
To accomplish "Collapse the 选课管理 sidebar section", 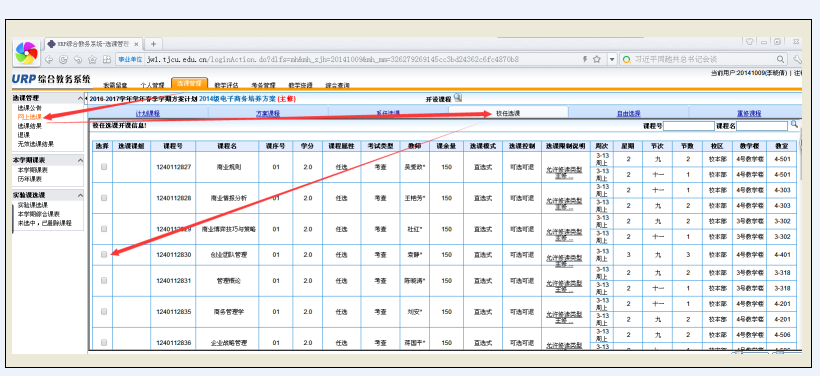I will [80, 98].
